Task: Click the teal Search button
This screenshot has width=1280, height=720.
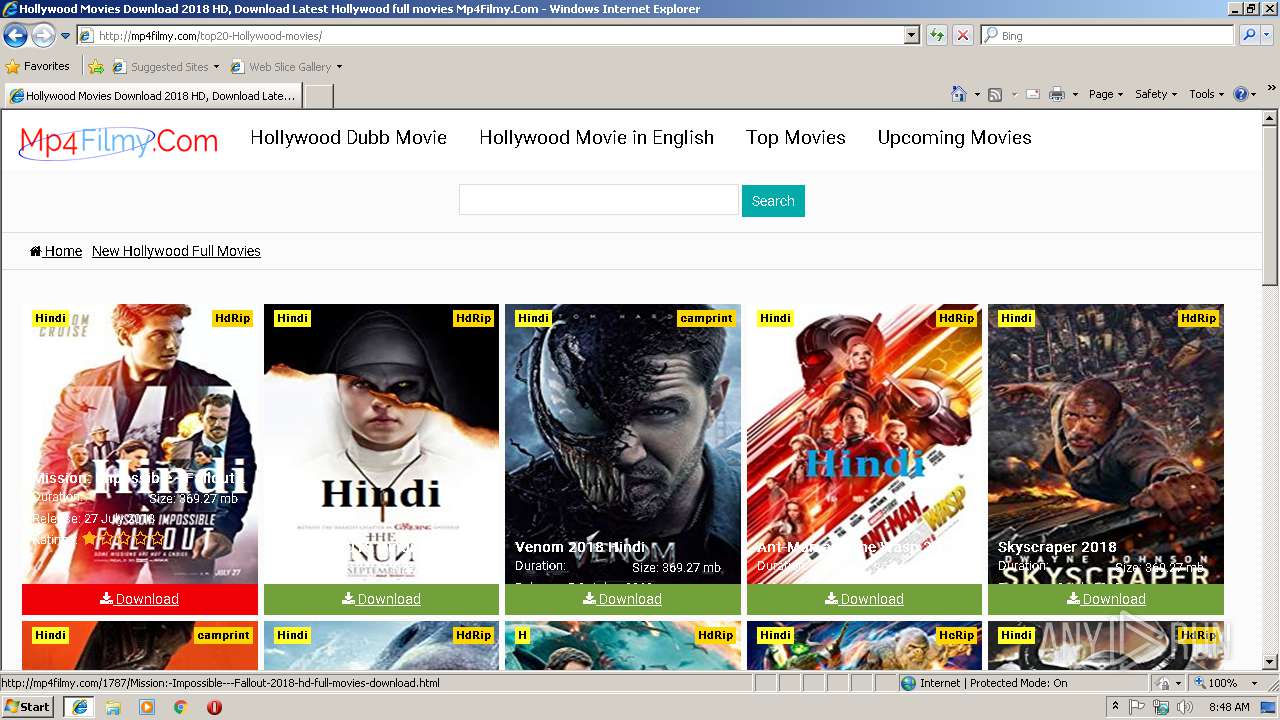Action: (773, 201)
